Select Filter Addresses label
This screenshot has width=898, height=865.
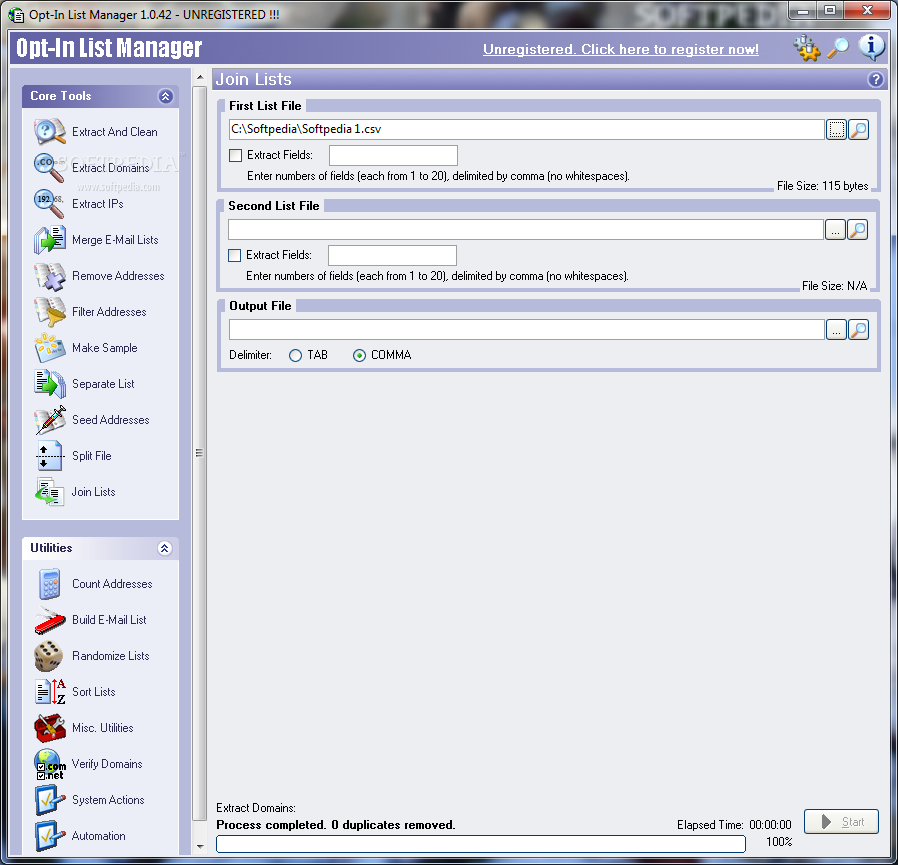click(109, 312)
